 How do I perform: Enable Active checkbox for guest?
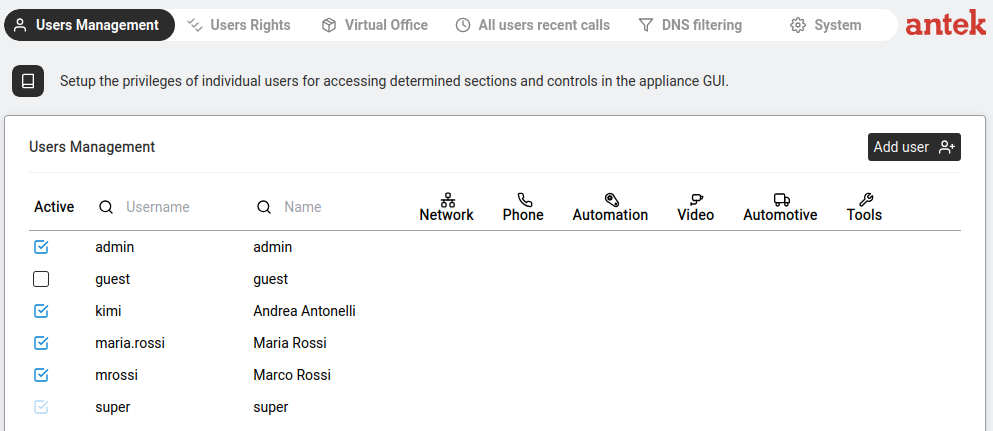tap(41, 279)
